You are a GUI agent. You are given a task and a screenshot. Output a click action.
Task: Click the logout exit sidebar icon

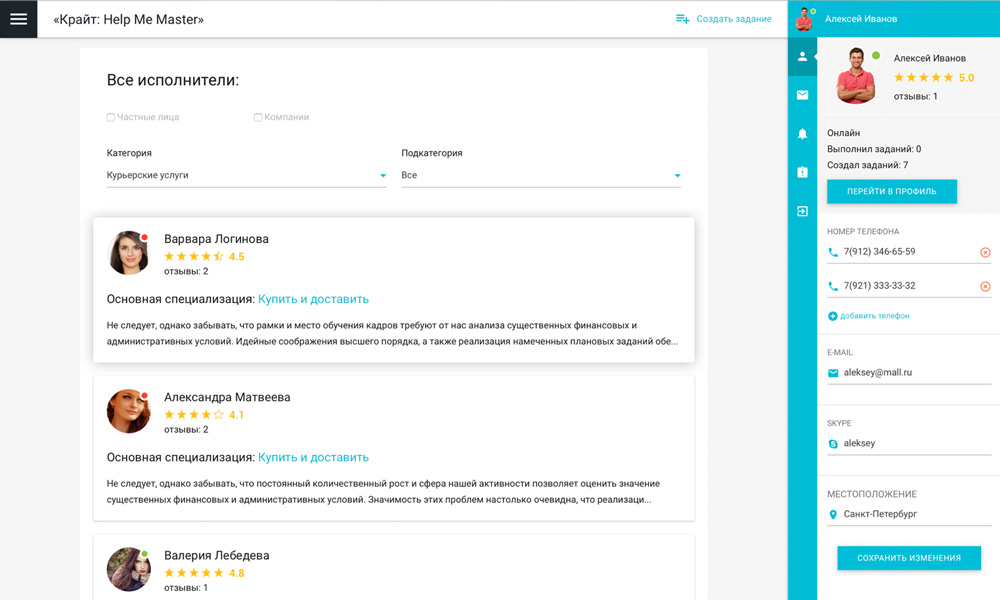pos(802,211)
